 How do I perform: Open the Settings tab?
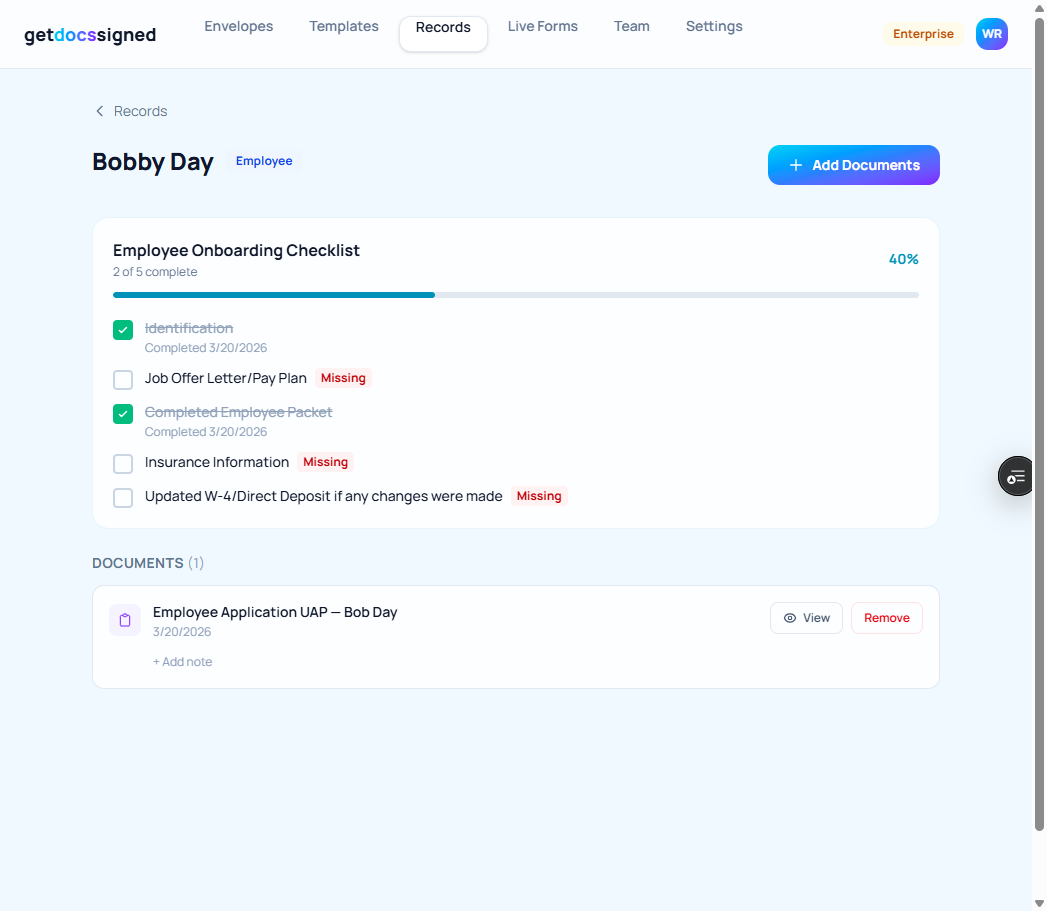coord(714,27)
